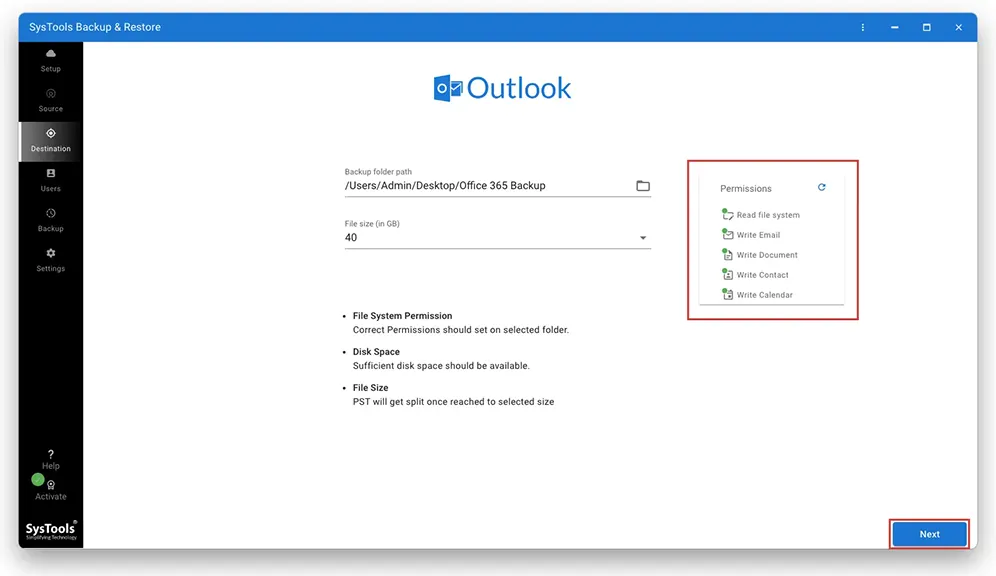
Task: Refresh the Permissions list
Action: pyautogui.click(x=821, y=187)
